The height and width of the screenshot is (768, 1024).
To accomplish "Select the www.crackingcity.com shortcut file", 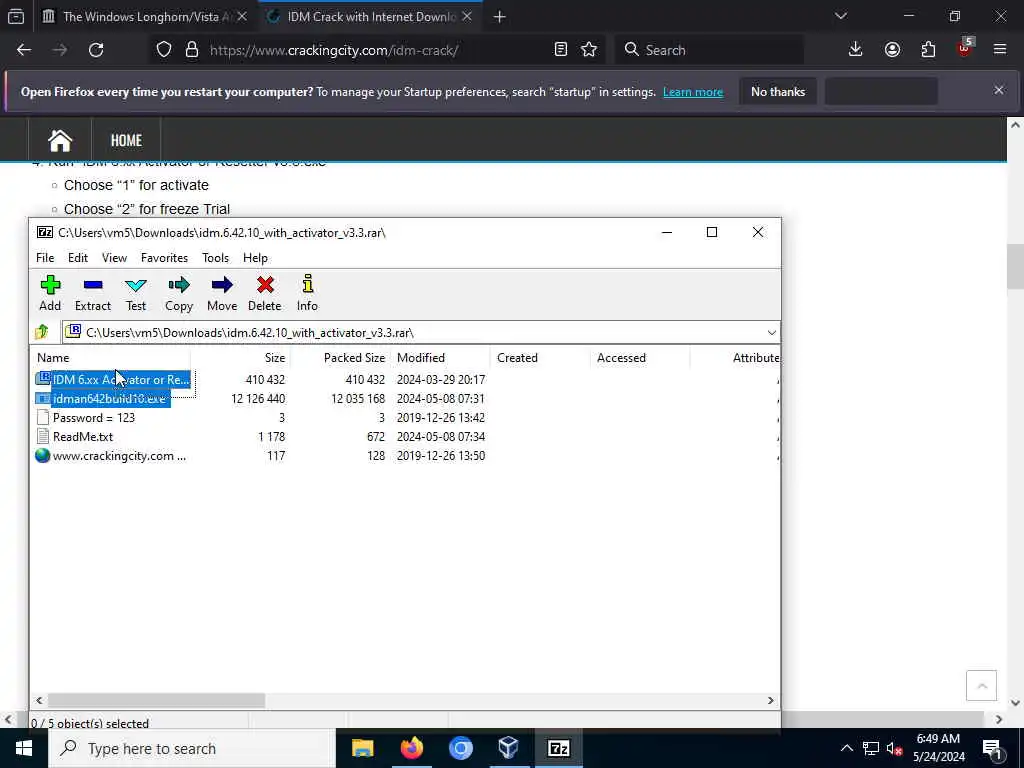I will (111, 456).
